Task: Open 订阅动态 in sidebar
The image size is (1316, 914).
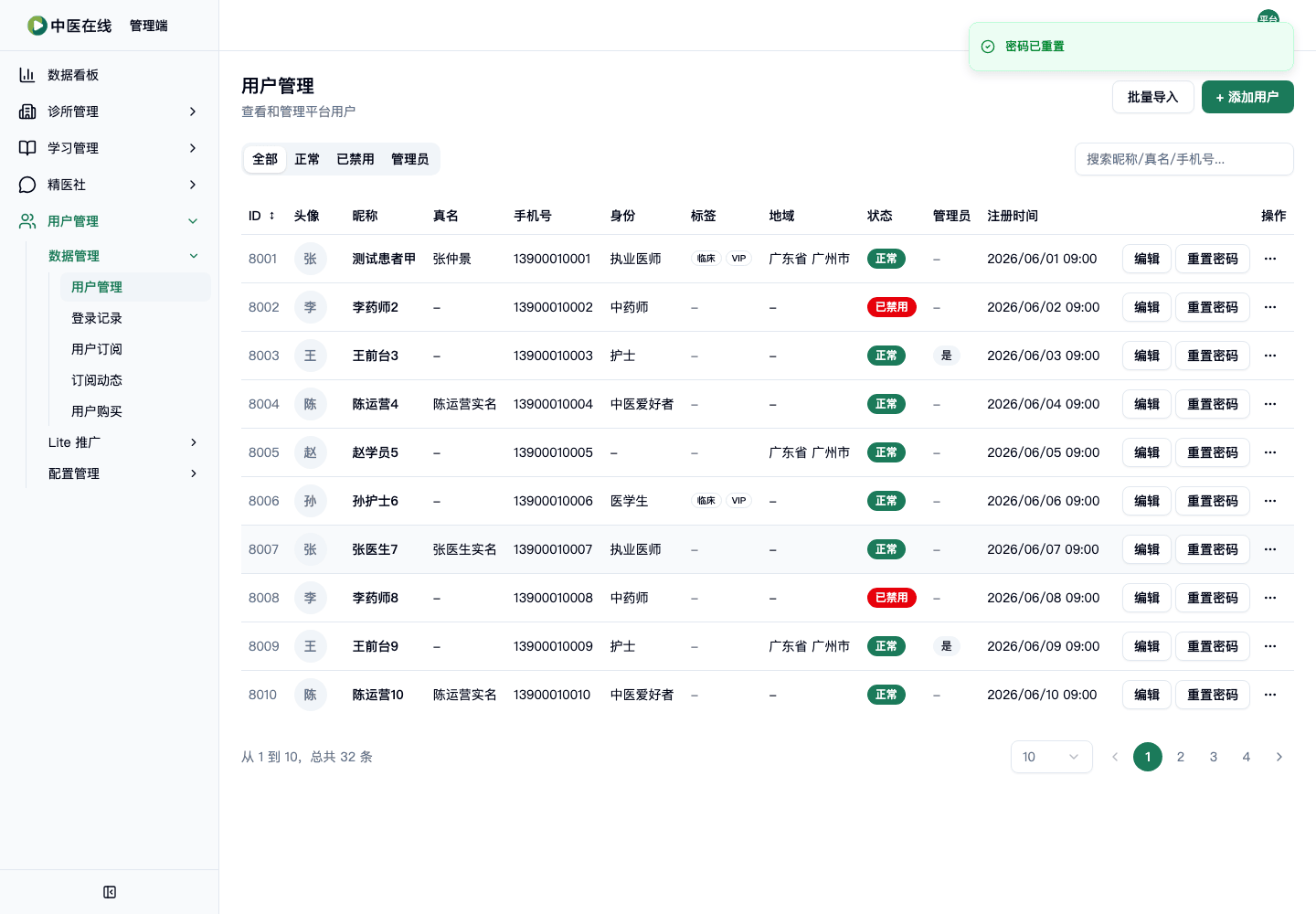Action: (x=135, y=380)
